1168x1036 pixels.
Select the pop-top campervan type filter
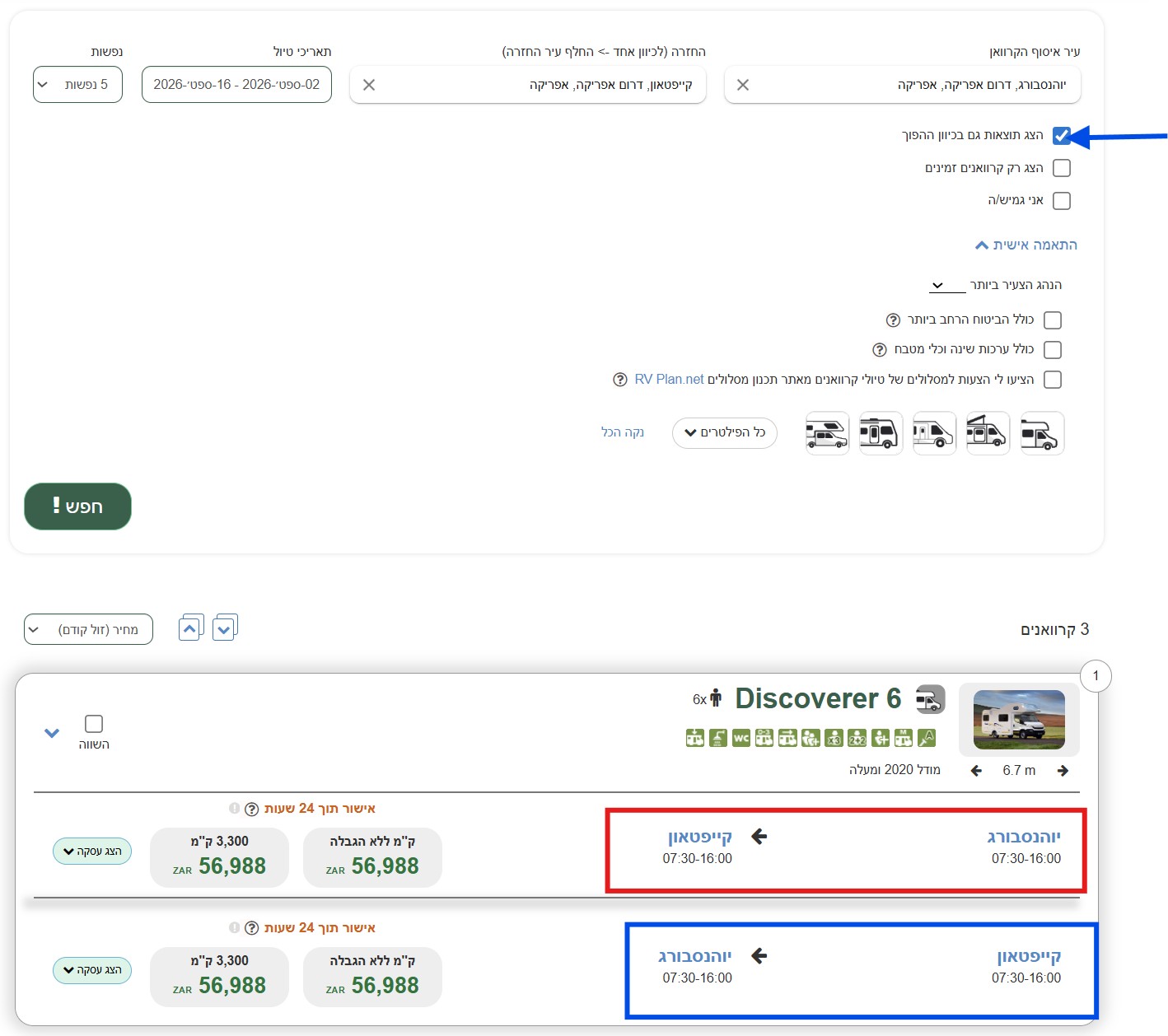click(x=988, y=433)
